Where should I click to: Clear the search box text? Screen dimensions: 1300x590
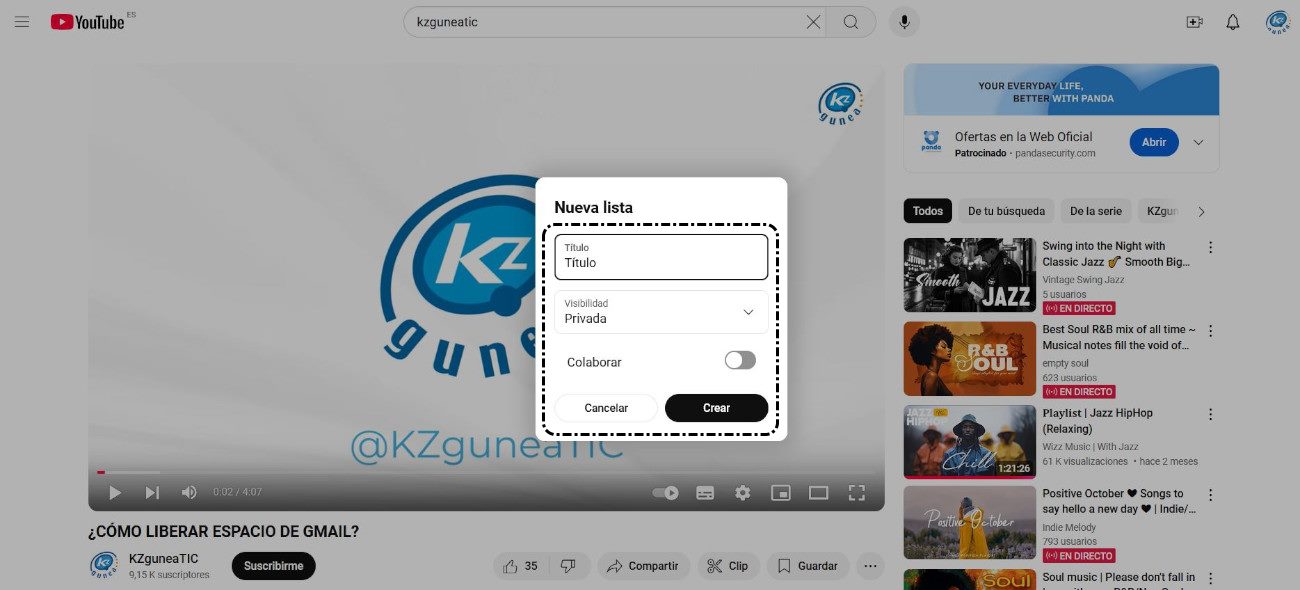coord(813,22)
